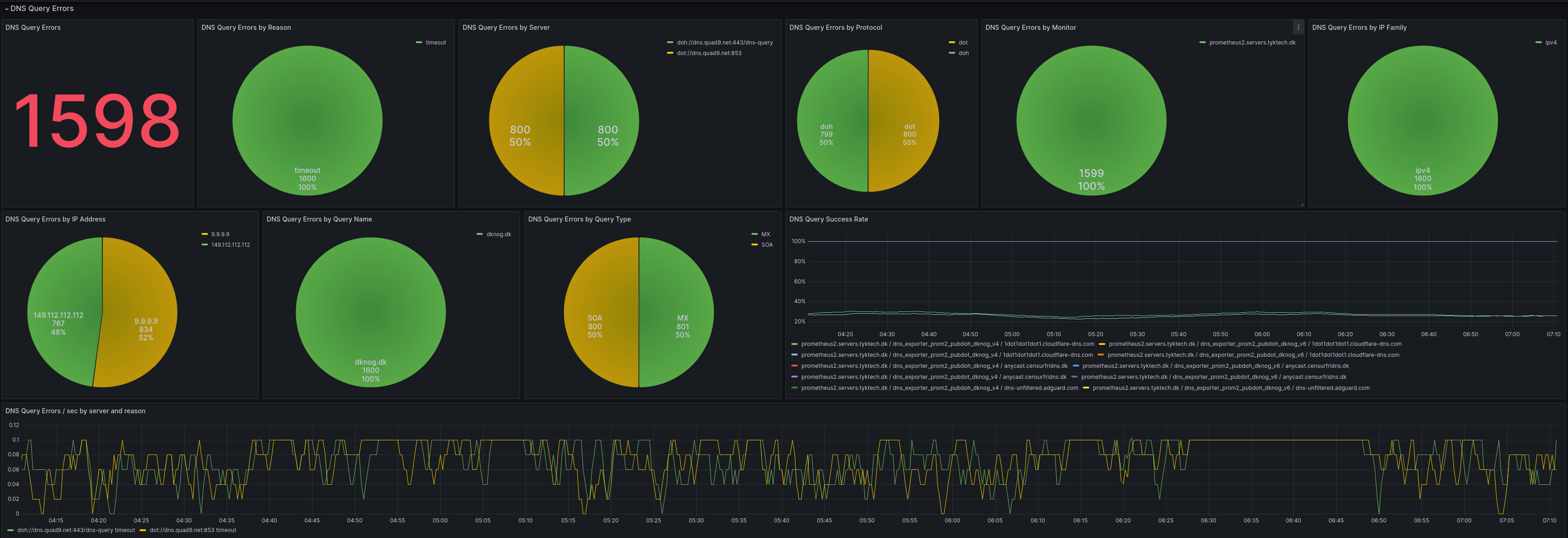The width and height of the screenshot is (1568, 538).
Task: Click the resize handle of By Monitor panel
Action: 1301,204
